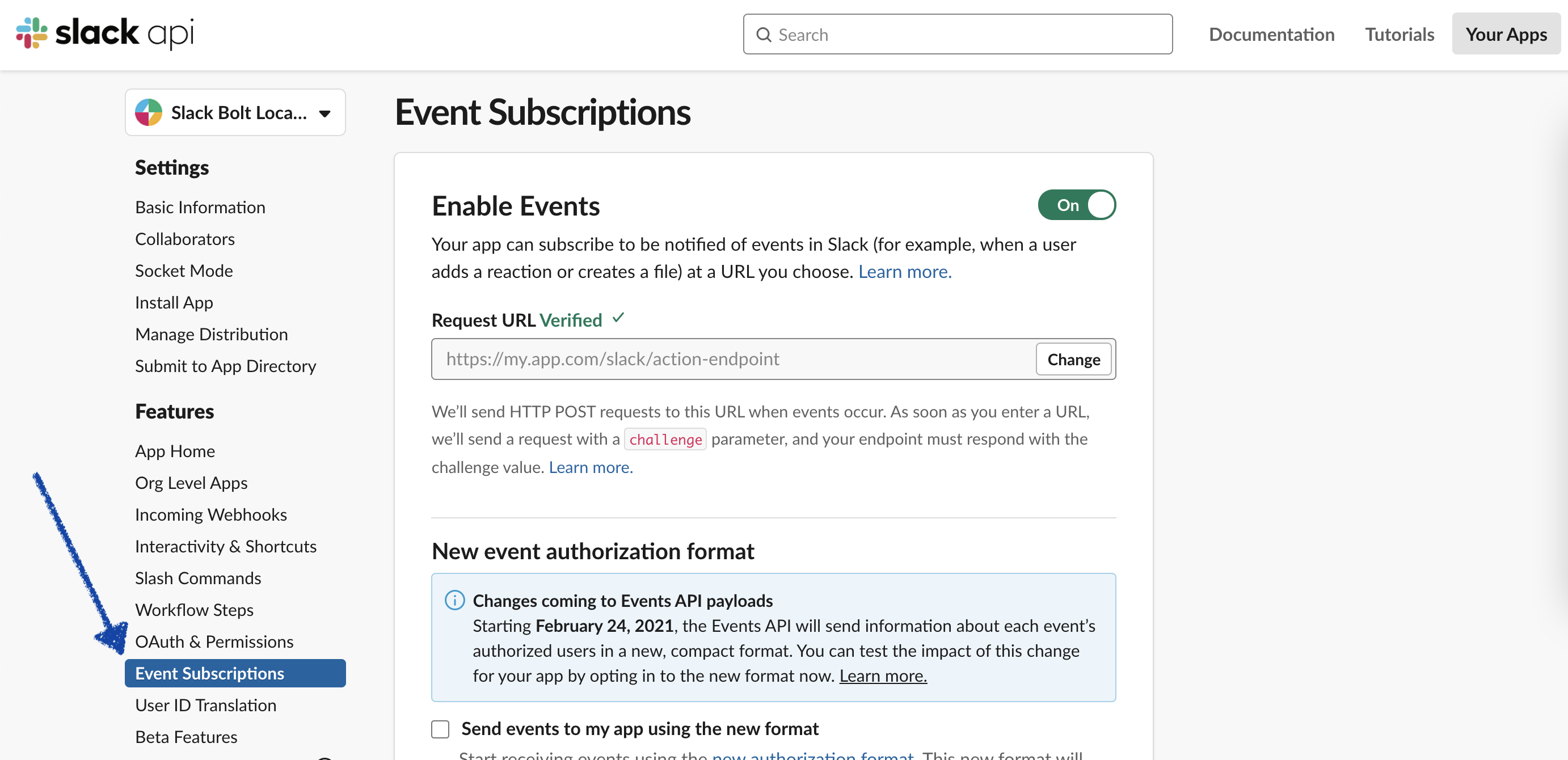Click the search magnifier icon
The width and height of the screenshot is (1568, 760).
764,34
